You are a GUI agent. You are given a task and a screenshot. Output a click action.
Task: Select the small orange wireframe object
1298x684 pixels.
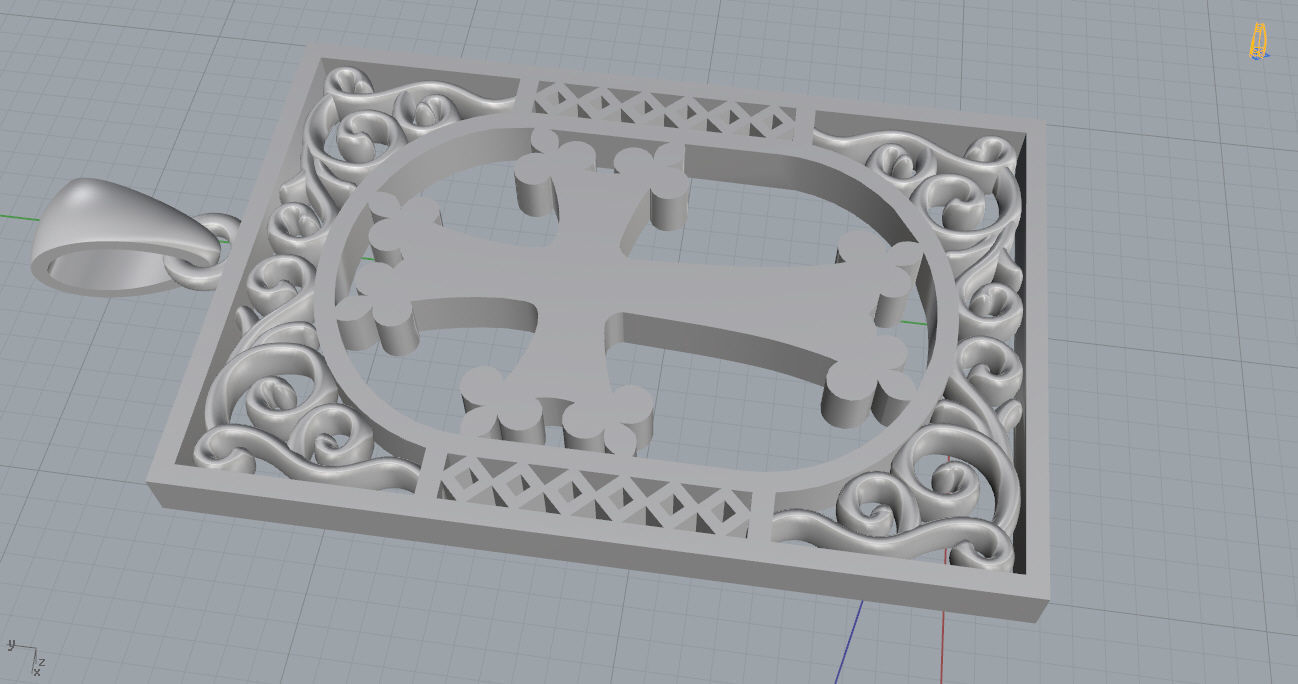[1257, 40]
